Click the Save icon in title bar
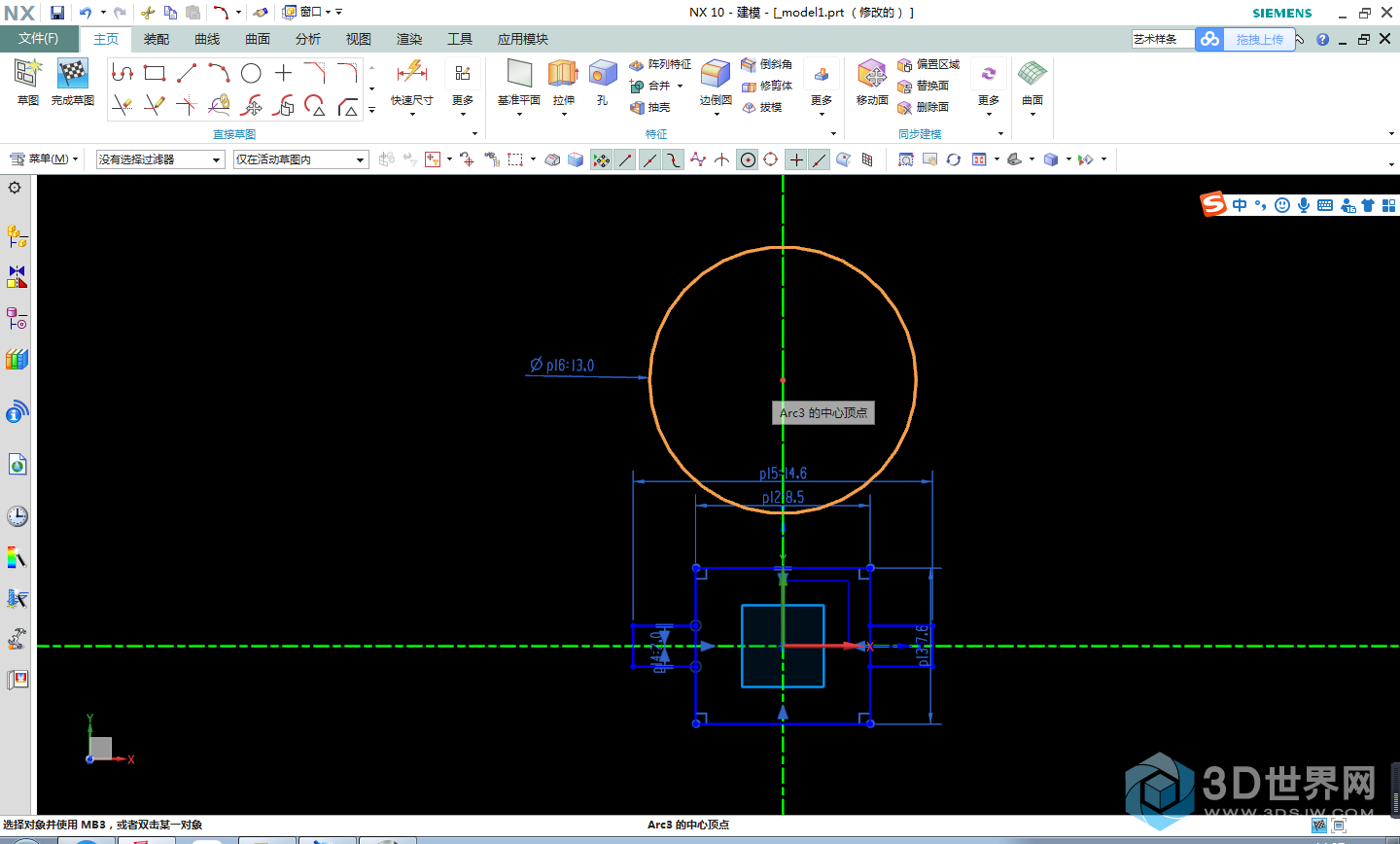This screenshot has width=1400, height=844. [x=57, y=13]
